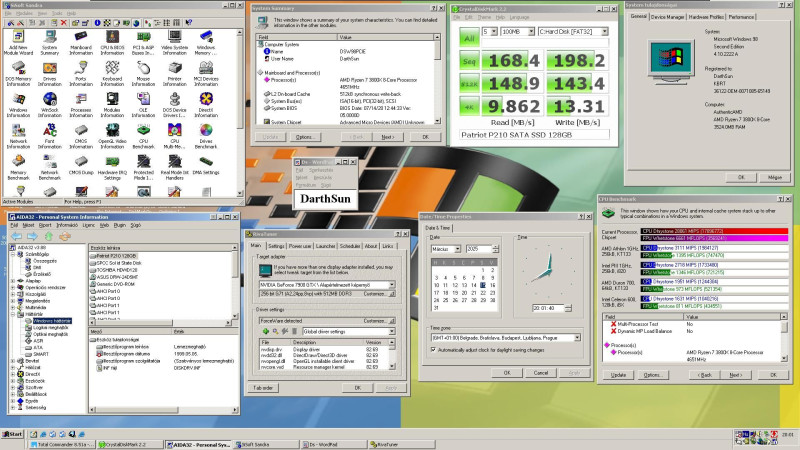
Task: Open CrystalDiskMark drive selection dropdown
Action: (605, 32)
